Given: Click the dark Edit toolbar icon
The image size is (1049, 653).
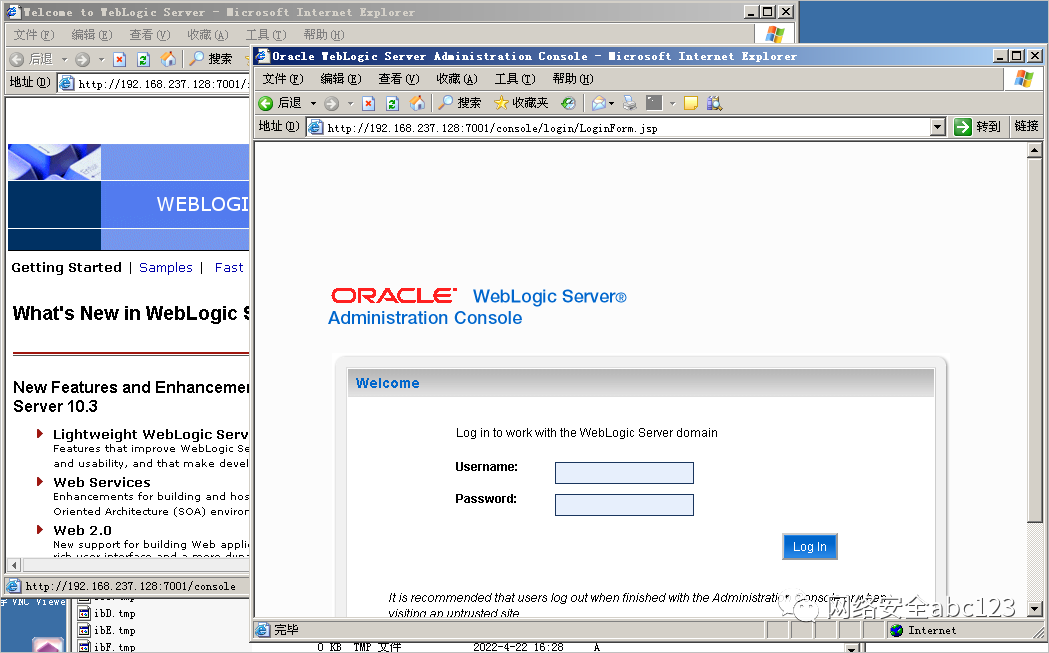Looking at the screenshot, I should click(x=654, y=103).
